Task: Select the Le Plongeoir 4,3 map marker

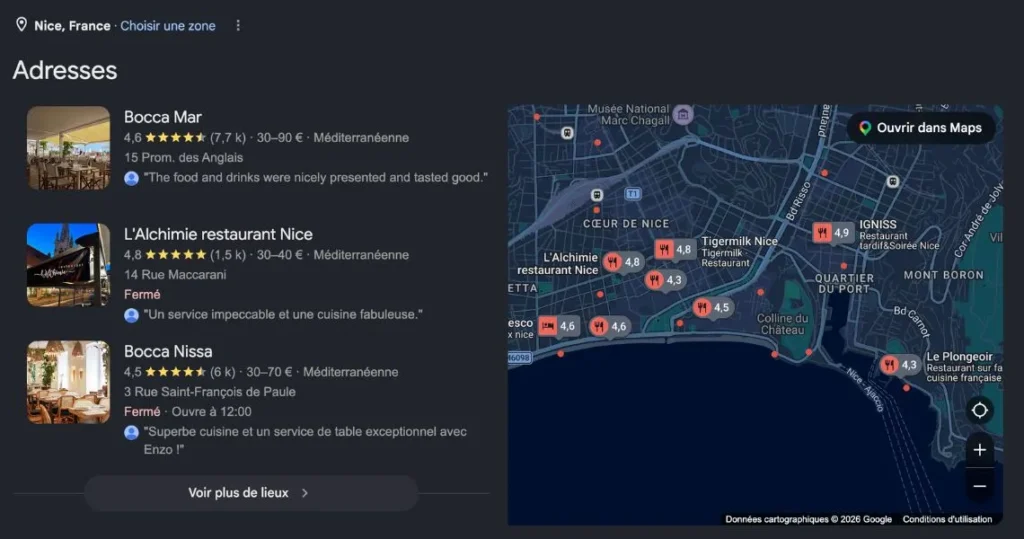Action: 899,365
